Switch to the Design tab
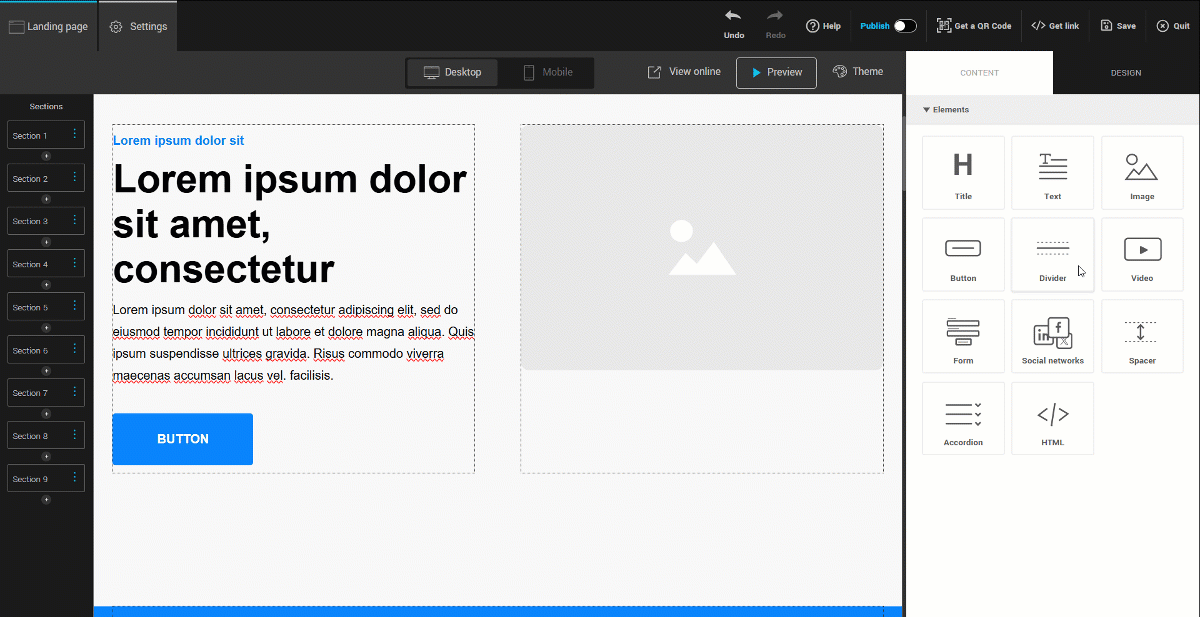Viewport: 1200px width, 617px height. (1125, 72)
